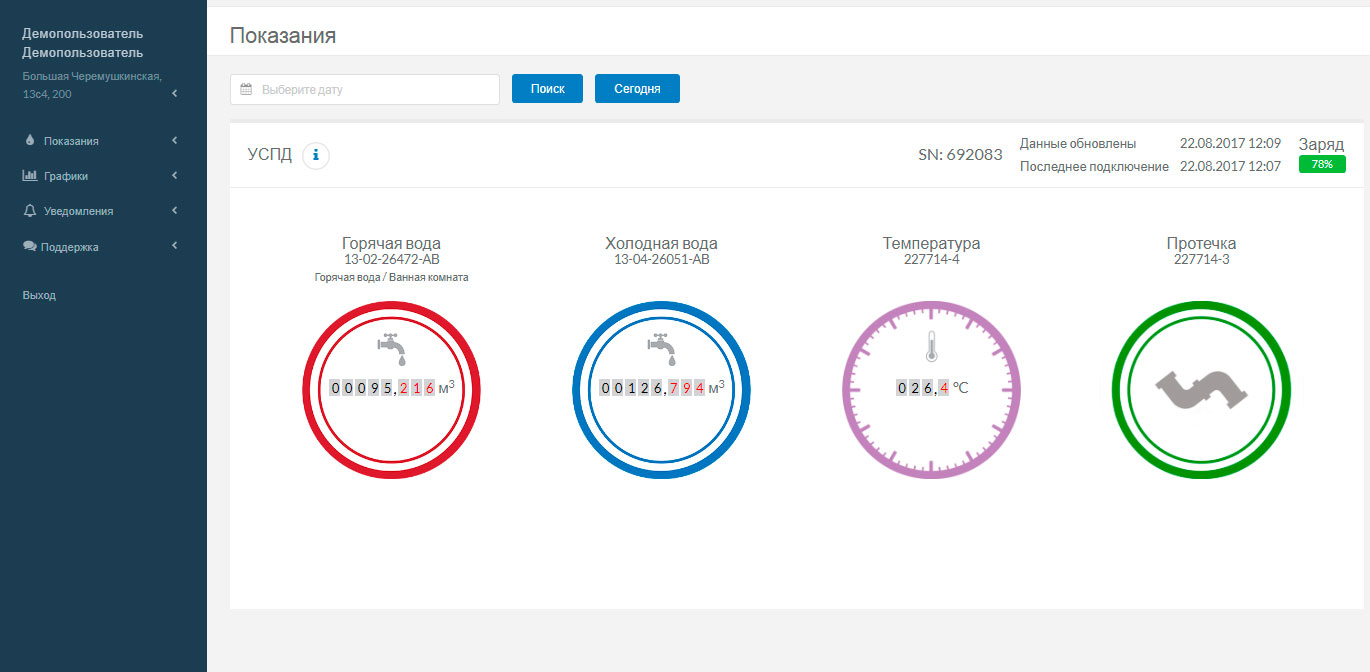Expand the Уведомления submenu arrow

175,211
